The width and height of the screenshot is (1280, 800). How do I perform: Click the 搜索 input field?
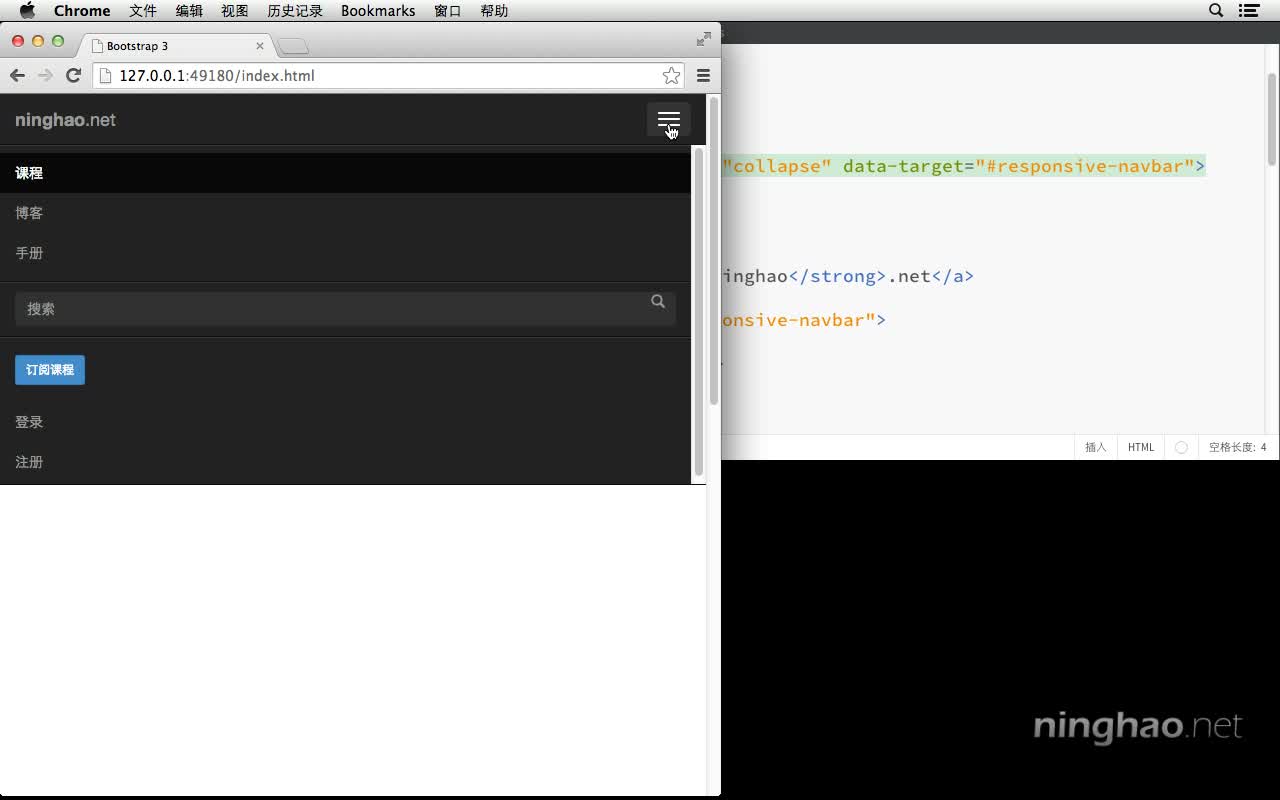coord(330,309)
